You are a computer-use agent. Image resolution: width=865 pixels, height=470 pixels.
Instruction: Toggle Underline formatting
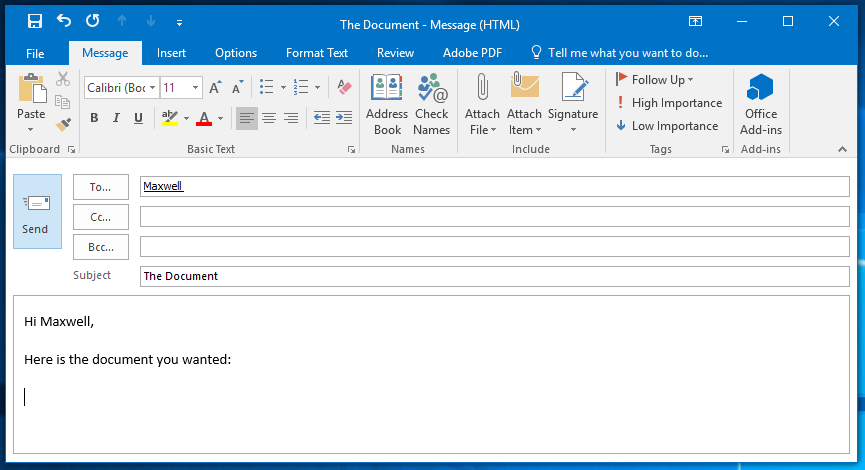coord(138,118)
